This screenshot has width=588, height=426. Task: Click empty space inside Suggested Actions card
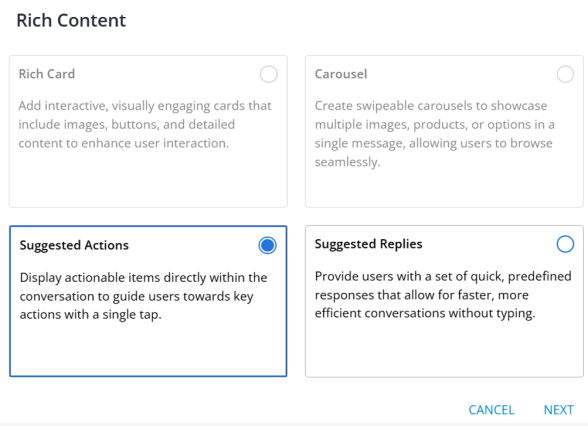click(148, 349)
